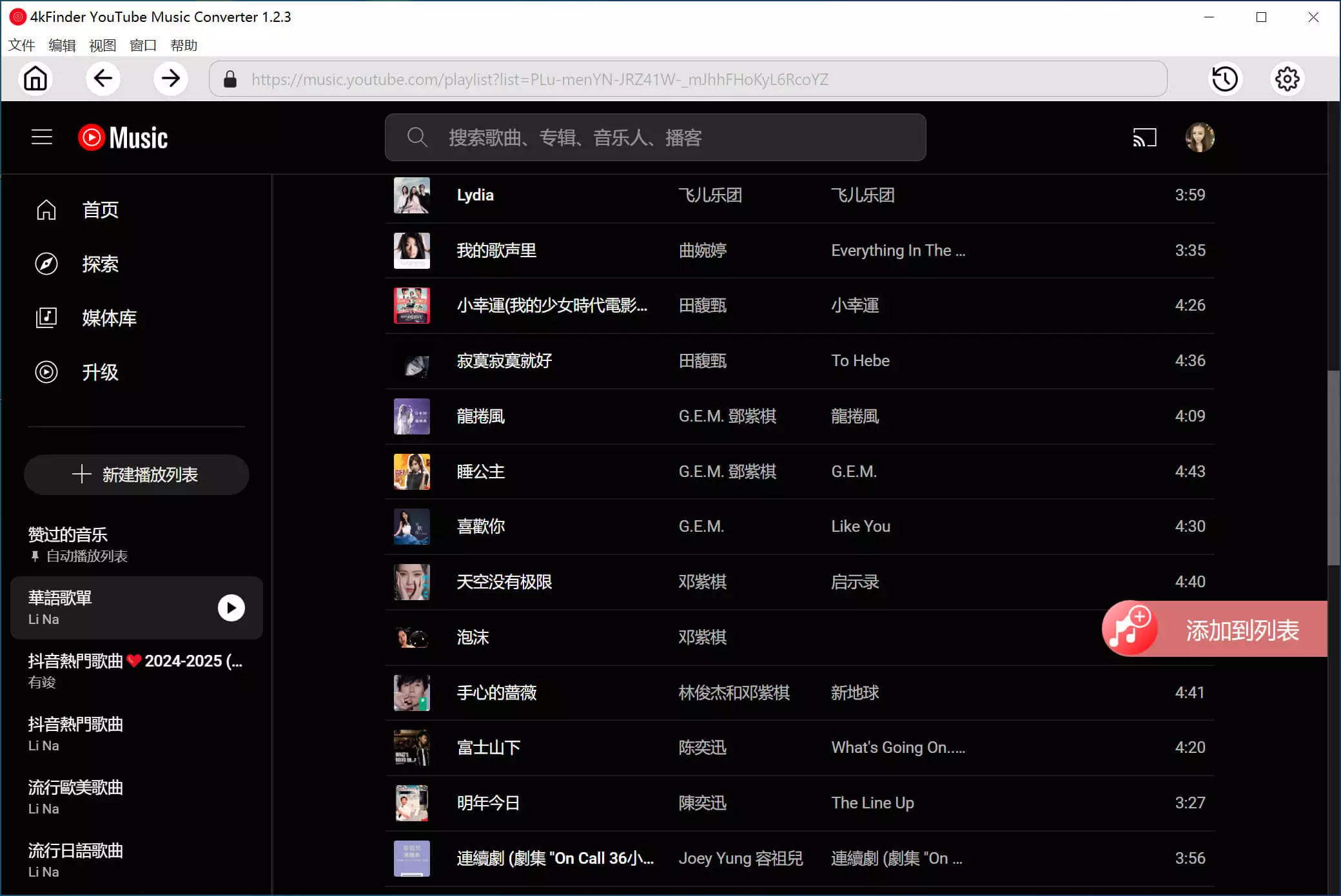Open artist G.E.M. 鄧紫棋 in 龍捲風 row

tap(727, 416)
